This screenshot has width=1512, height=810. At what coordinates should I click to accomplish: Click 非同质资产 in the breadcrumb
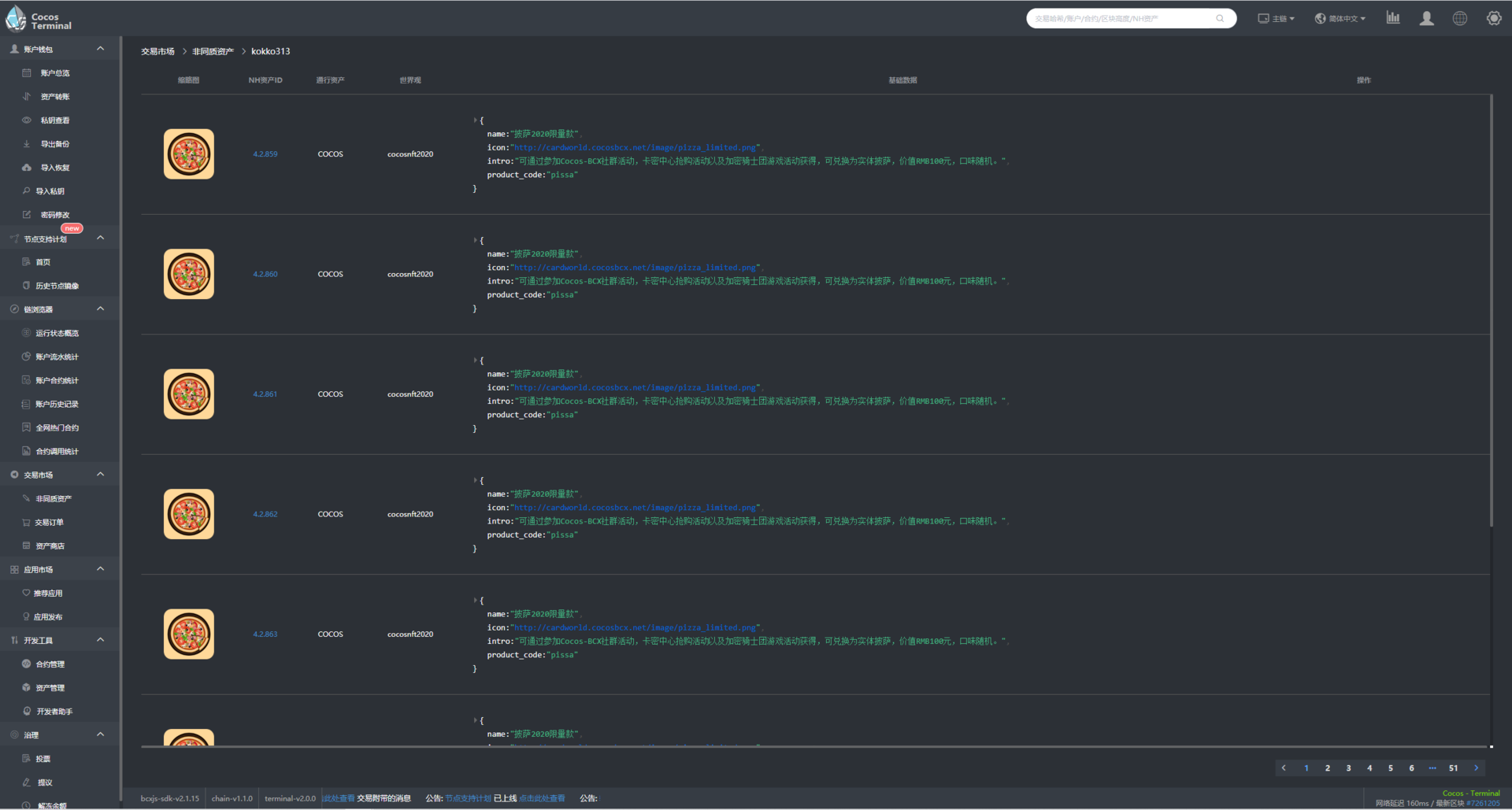tap(213, 51)
